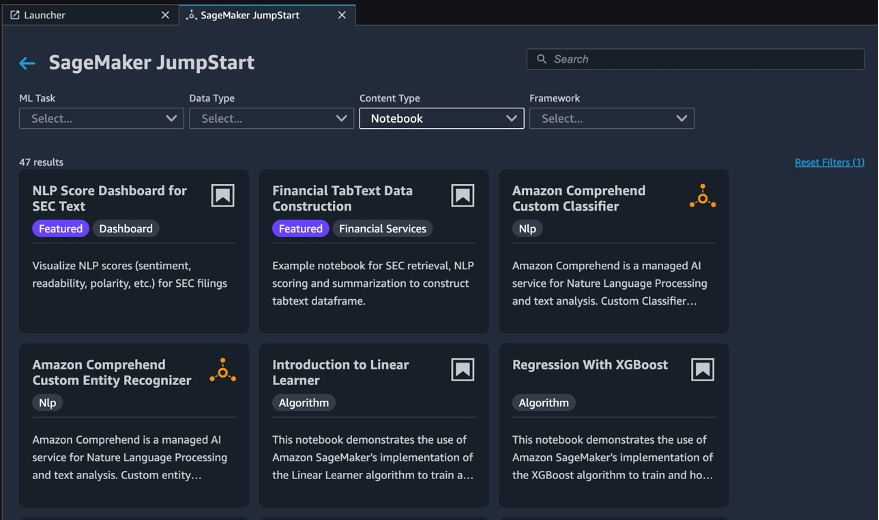Open the Regression With XGBoost title
Viewport: 879px width, 520px height.
click(x=590, y=365)
